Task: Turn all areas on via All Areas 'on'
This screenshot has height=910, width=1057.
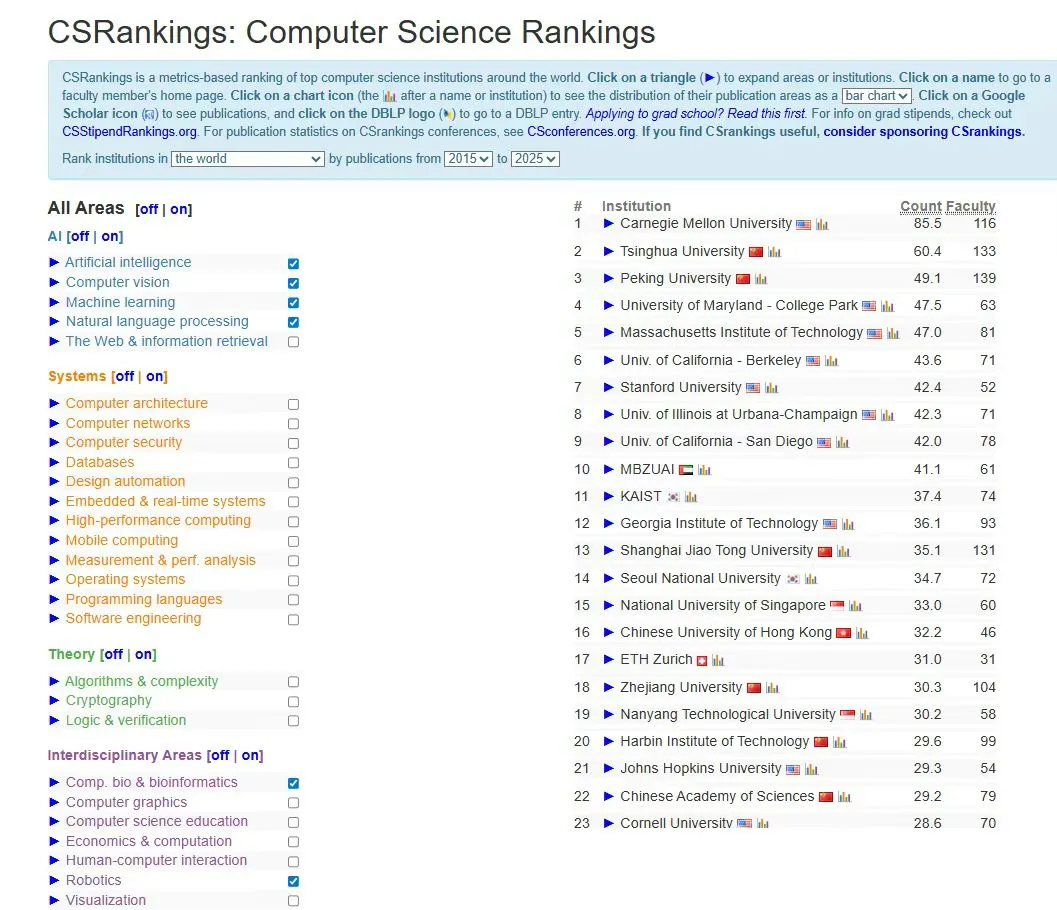Action: (179, 210)
